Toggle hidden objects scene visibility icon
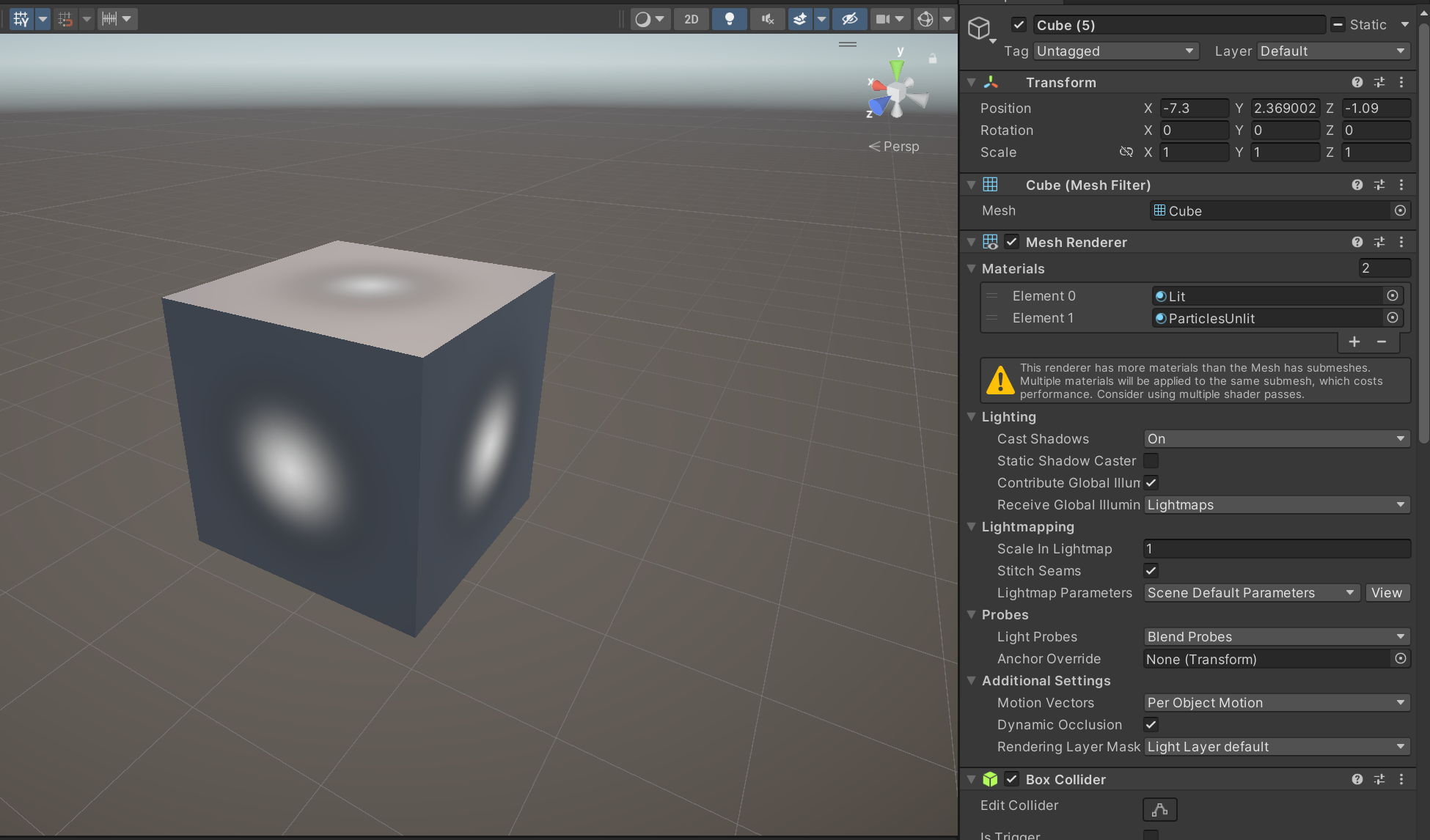 tap(849, 19)
